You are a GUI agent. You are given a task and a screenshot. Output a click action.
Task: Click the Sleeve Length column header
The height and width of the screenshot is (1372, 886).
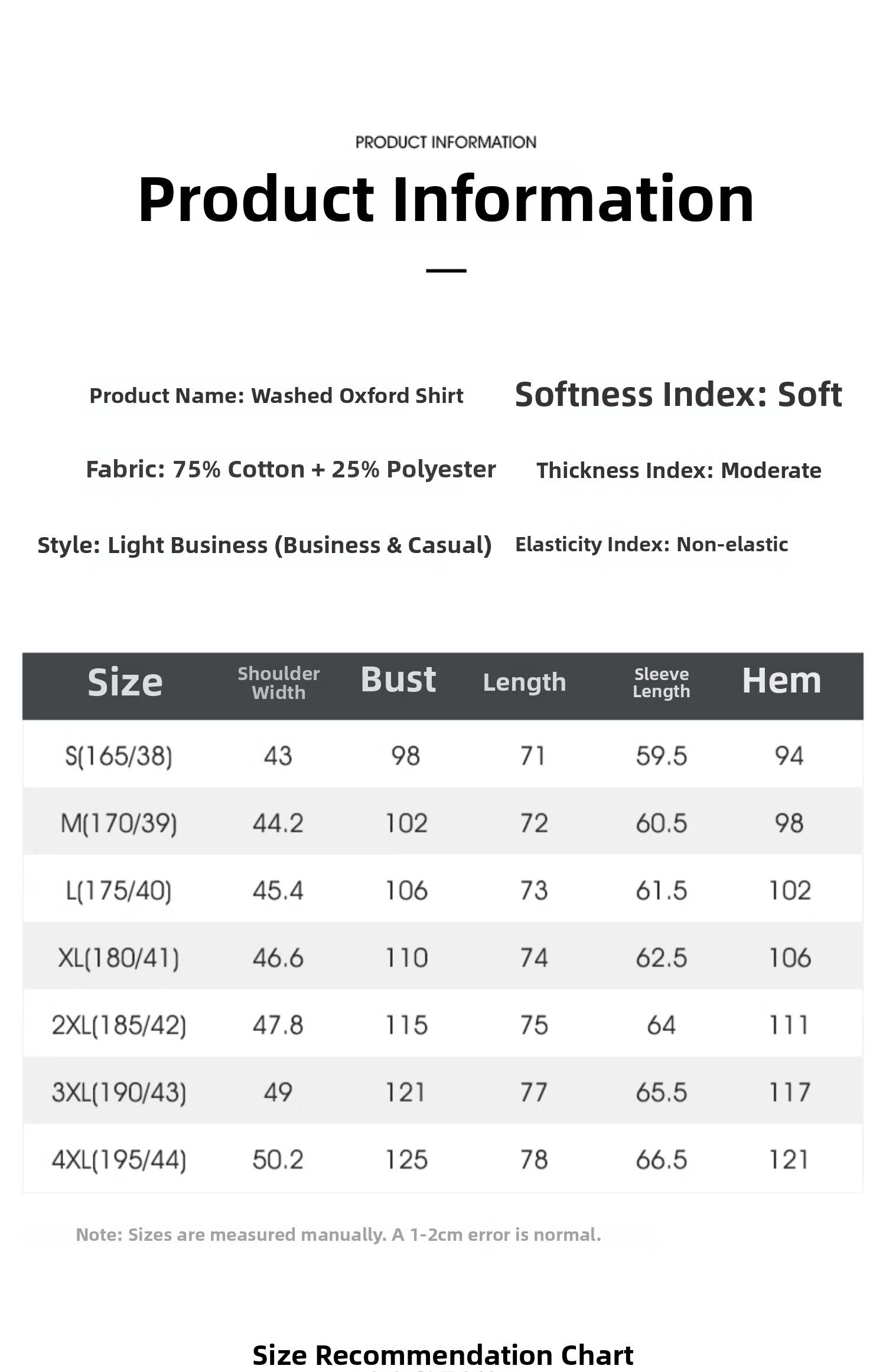coord(662,683)
